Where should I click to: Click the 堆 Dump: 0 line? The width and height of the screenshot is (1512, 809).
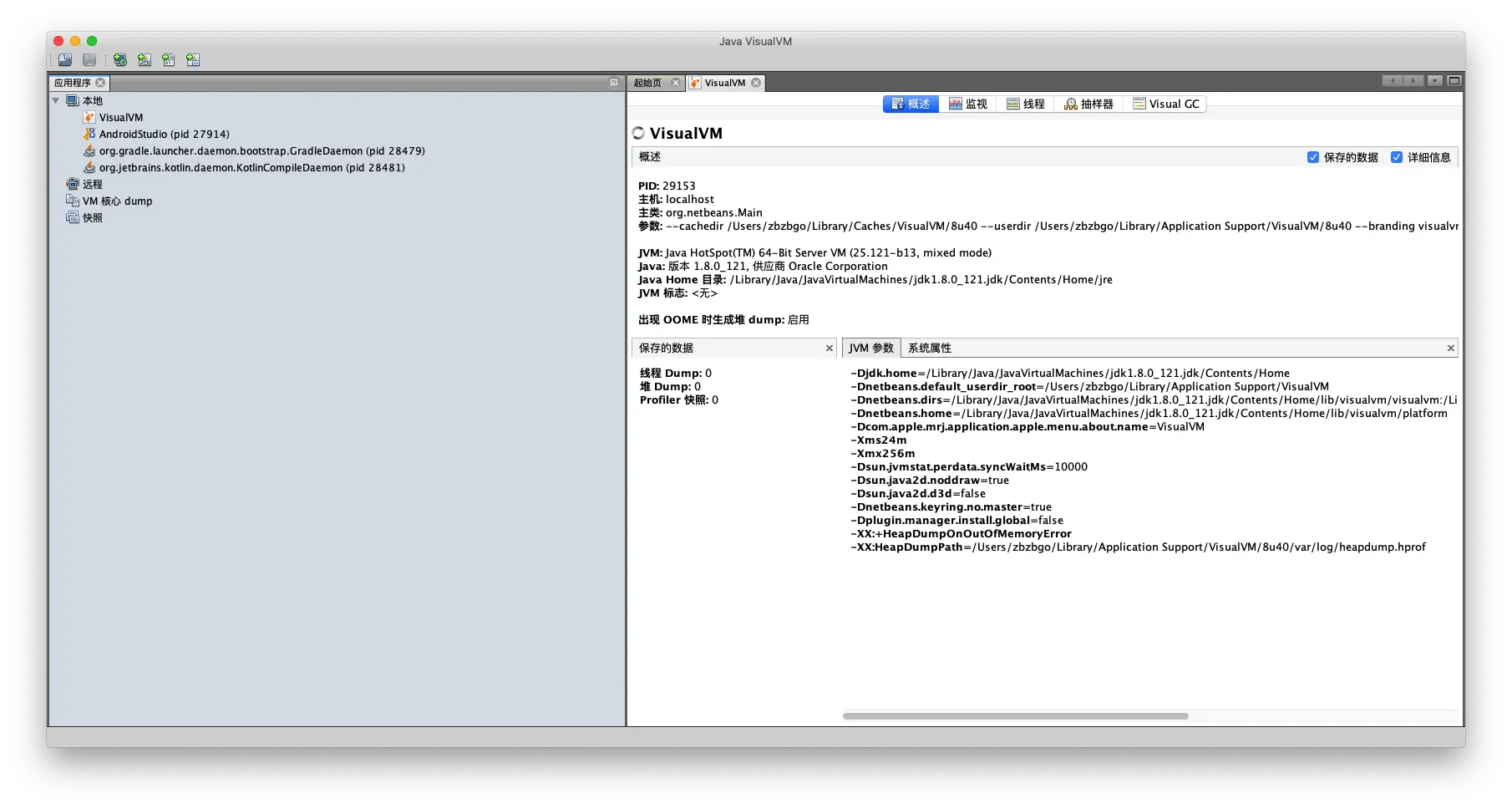pyautogui.click(x=671, y=387)
